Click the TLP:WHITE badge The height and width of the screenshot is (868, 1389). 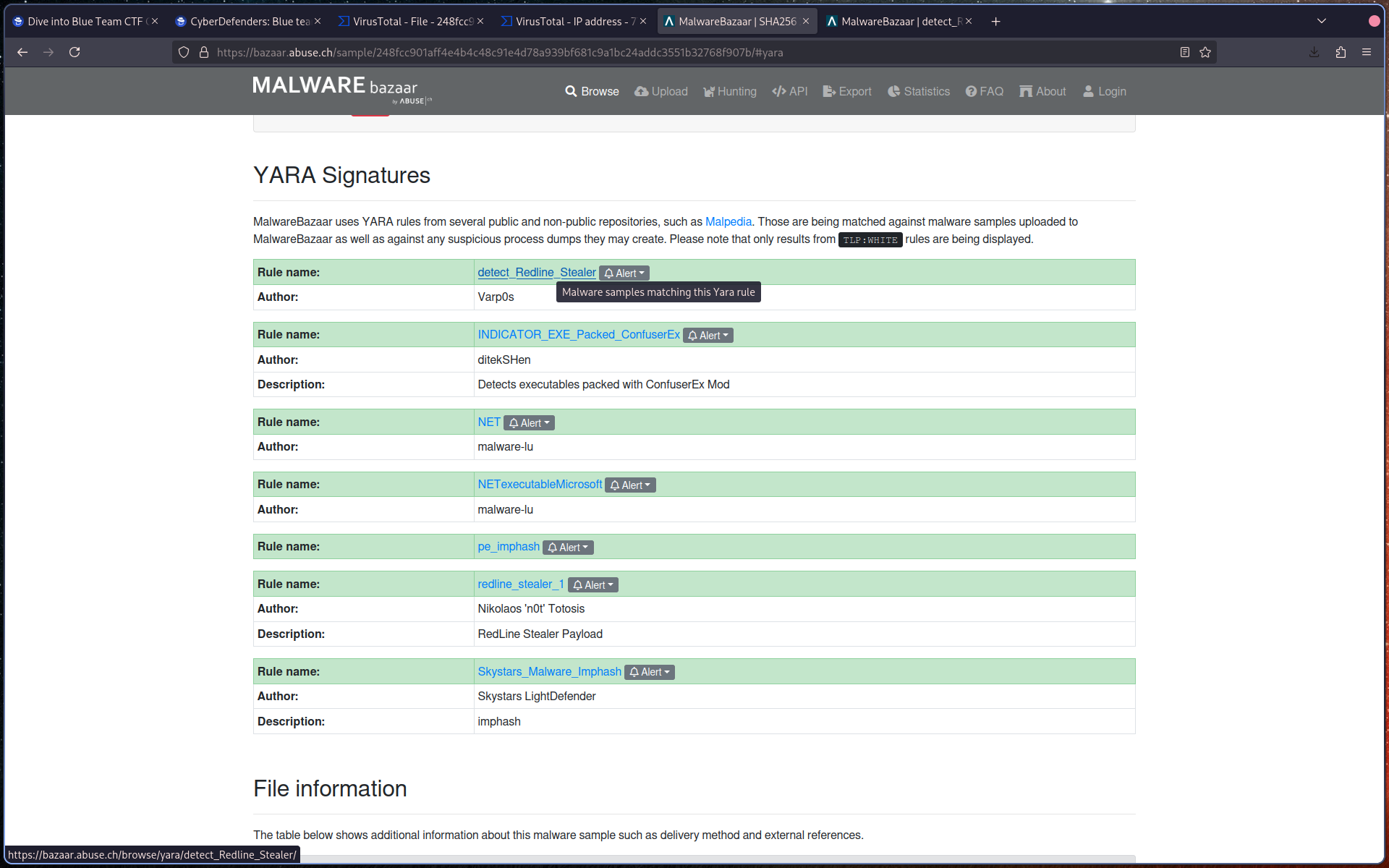pos(870,239)
